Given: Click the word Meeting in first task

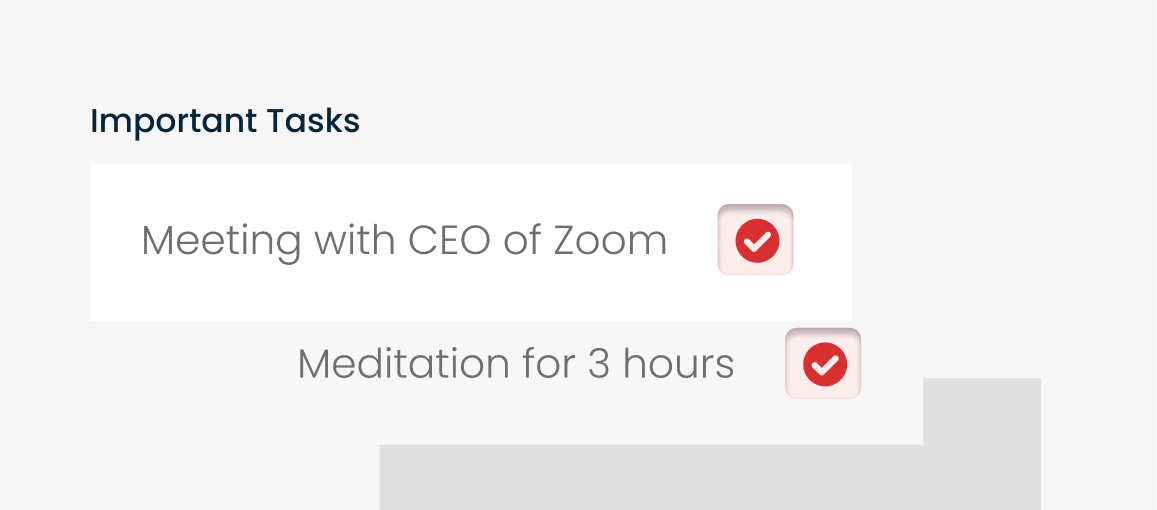Looking at the screenshot, I should click(221, 243).
